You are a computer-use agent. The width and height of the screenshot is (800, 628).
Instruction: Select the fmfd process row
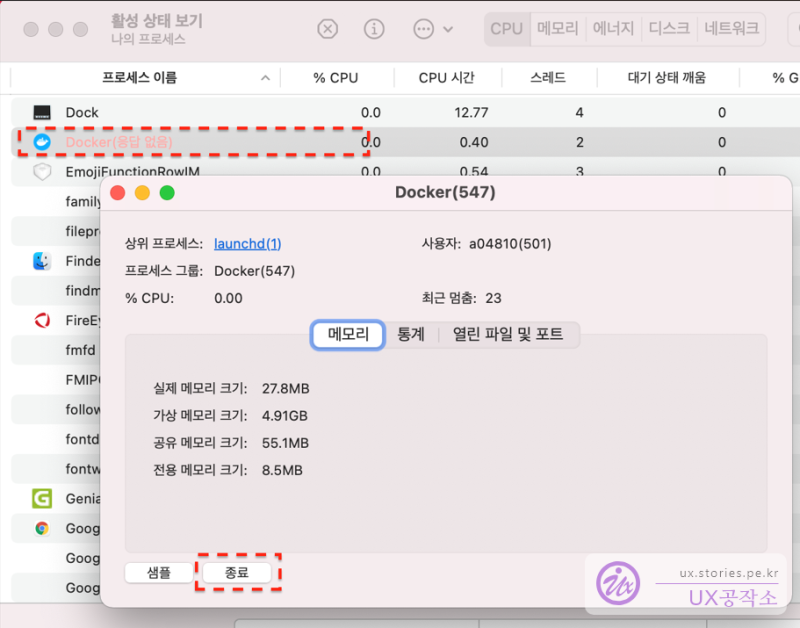pos(56,350)
